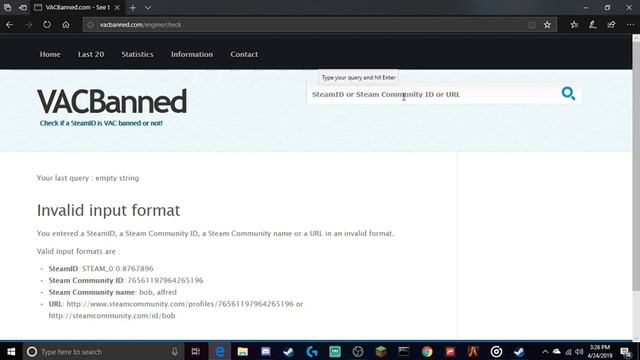Click the Invalid input format heading

pyautogui.click(x=108, y=210)
